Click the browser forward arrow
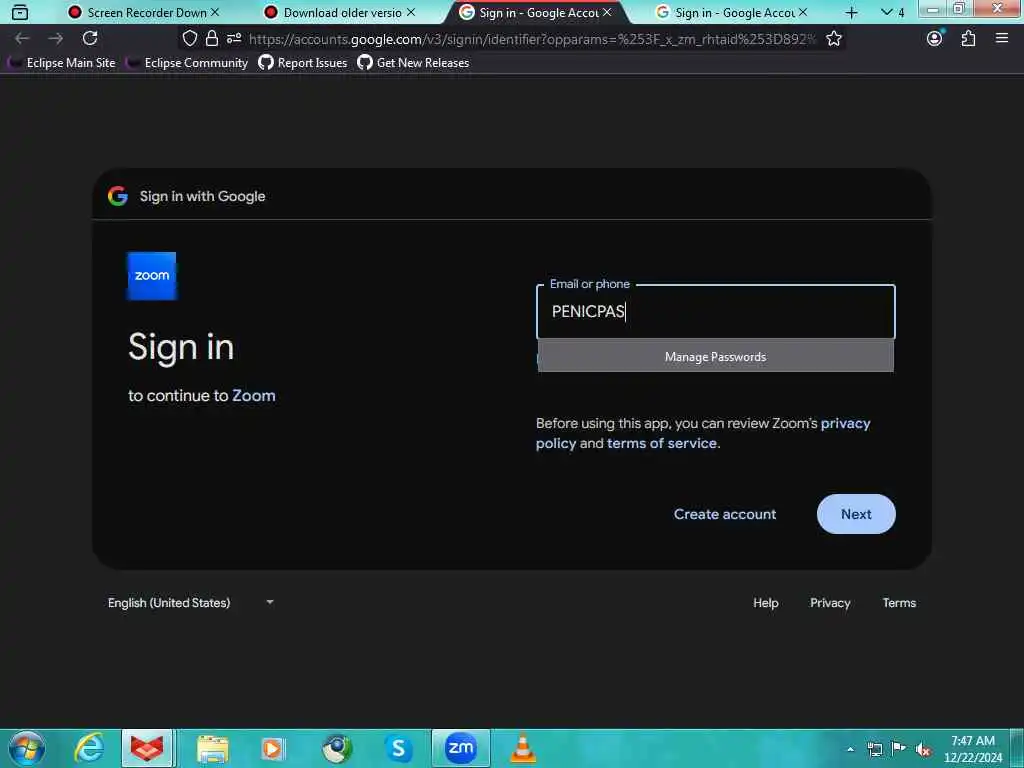This screenshot has height=768, width=1024. (x=56, y=39)
